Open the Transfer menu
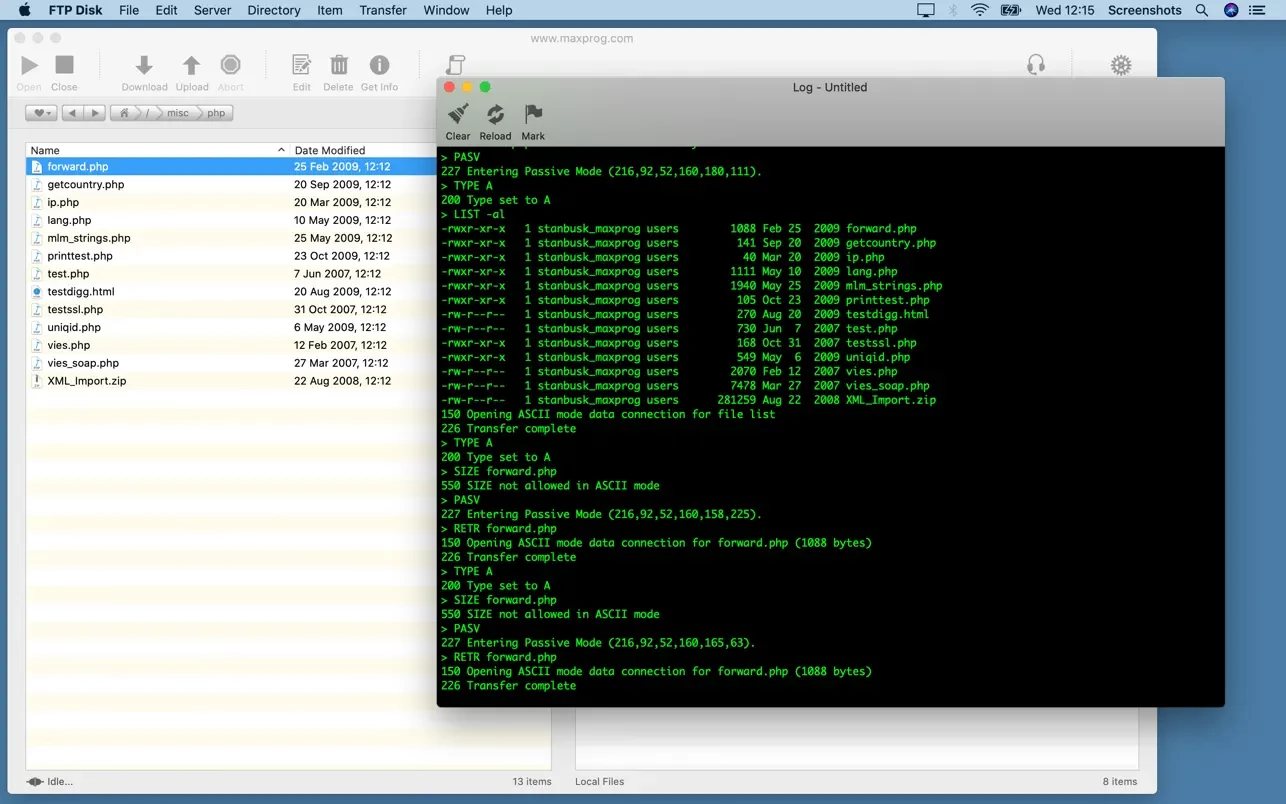The height and width of the screenshot is (804, 1286). pyautogui.click(x=383, y=10)
